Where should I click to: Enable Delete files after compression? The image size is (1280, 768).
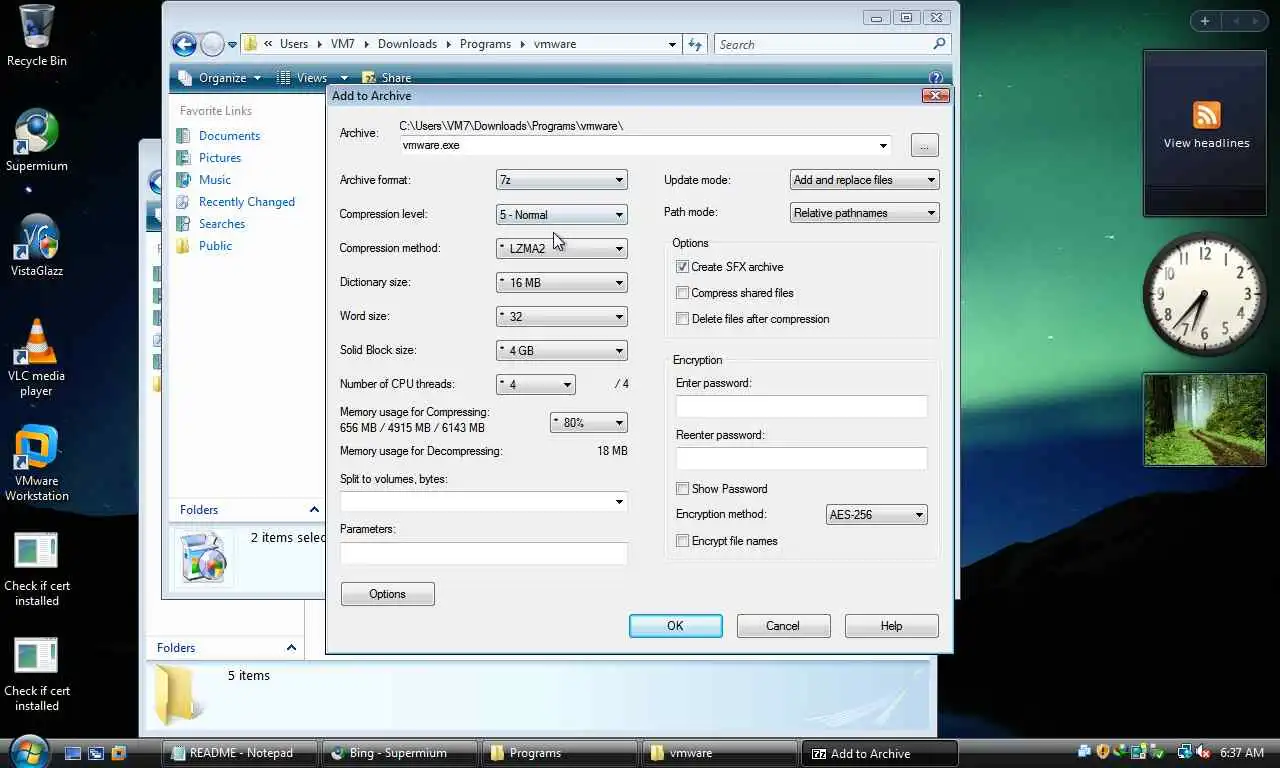tap(682, 319)
